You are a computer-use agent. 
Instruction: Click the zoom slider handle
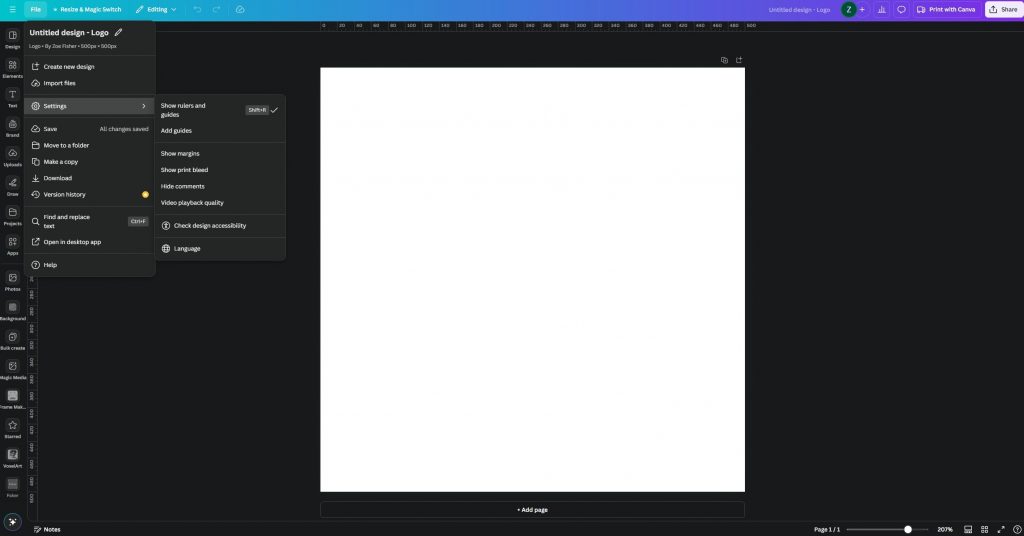click(x=908, y=529)
